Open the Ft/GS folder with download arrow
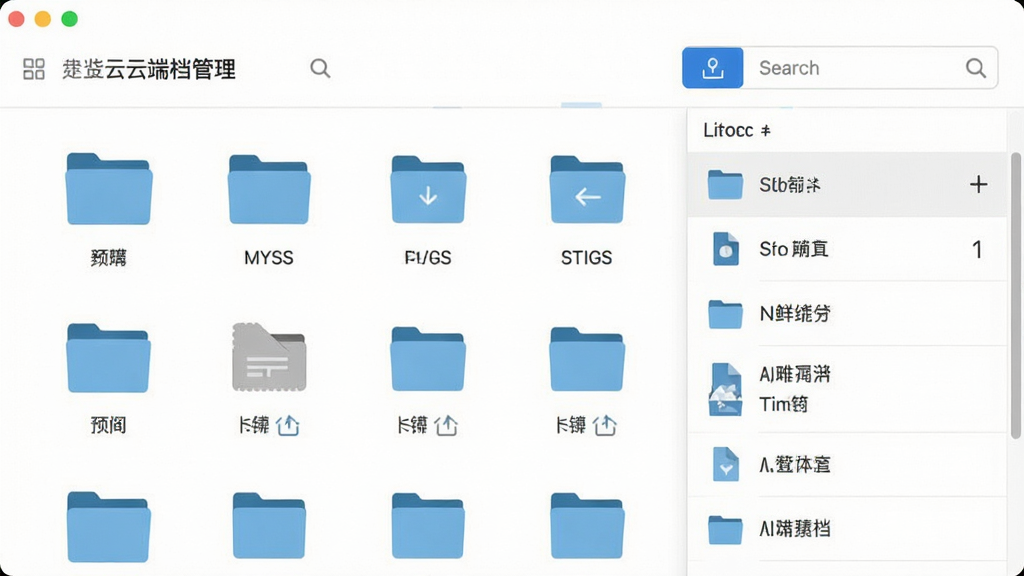This screenshot has height=576, width=1024. 428,190
